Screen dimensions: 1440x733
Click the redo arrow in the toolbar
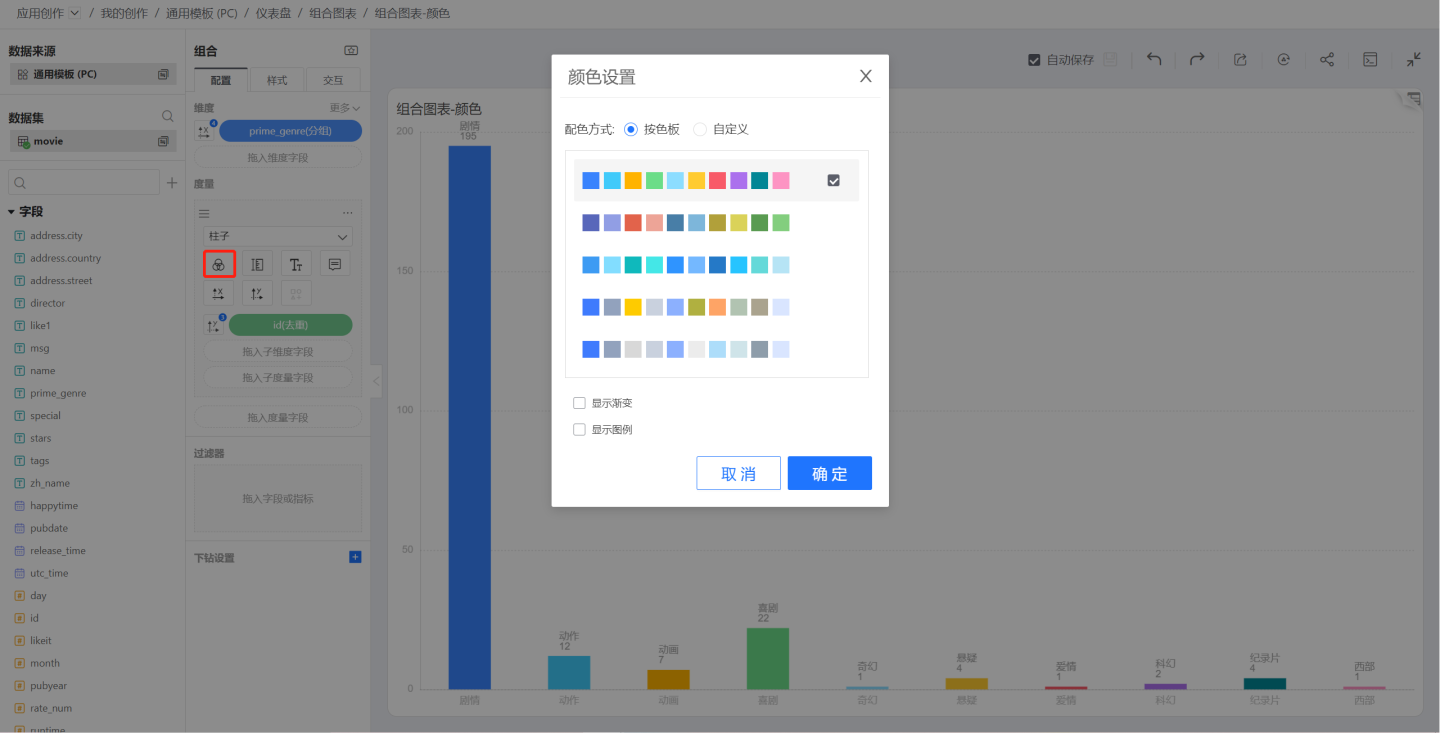[1197, 60]
